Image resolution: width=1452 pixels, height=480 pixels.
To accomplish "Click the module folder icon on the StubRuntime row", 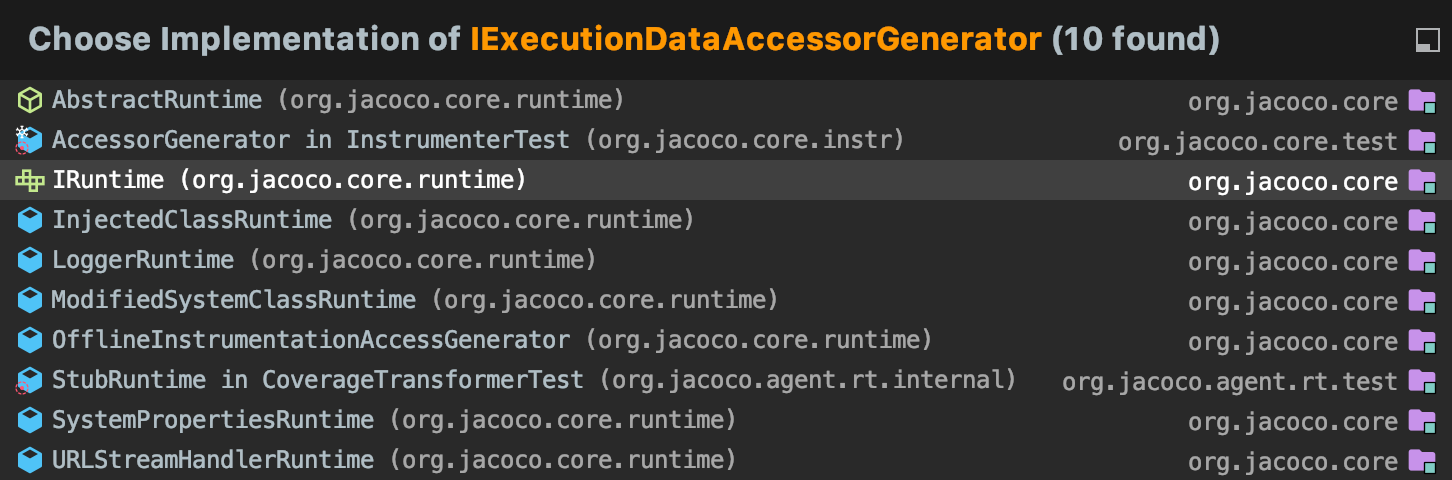I will [x=1422, y=381].
